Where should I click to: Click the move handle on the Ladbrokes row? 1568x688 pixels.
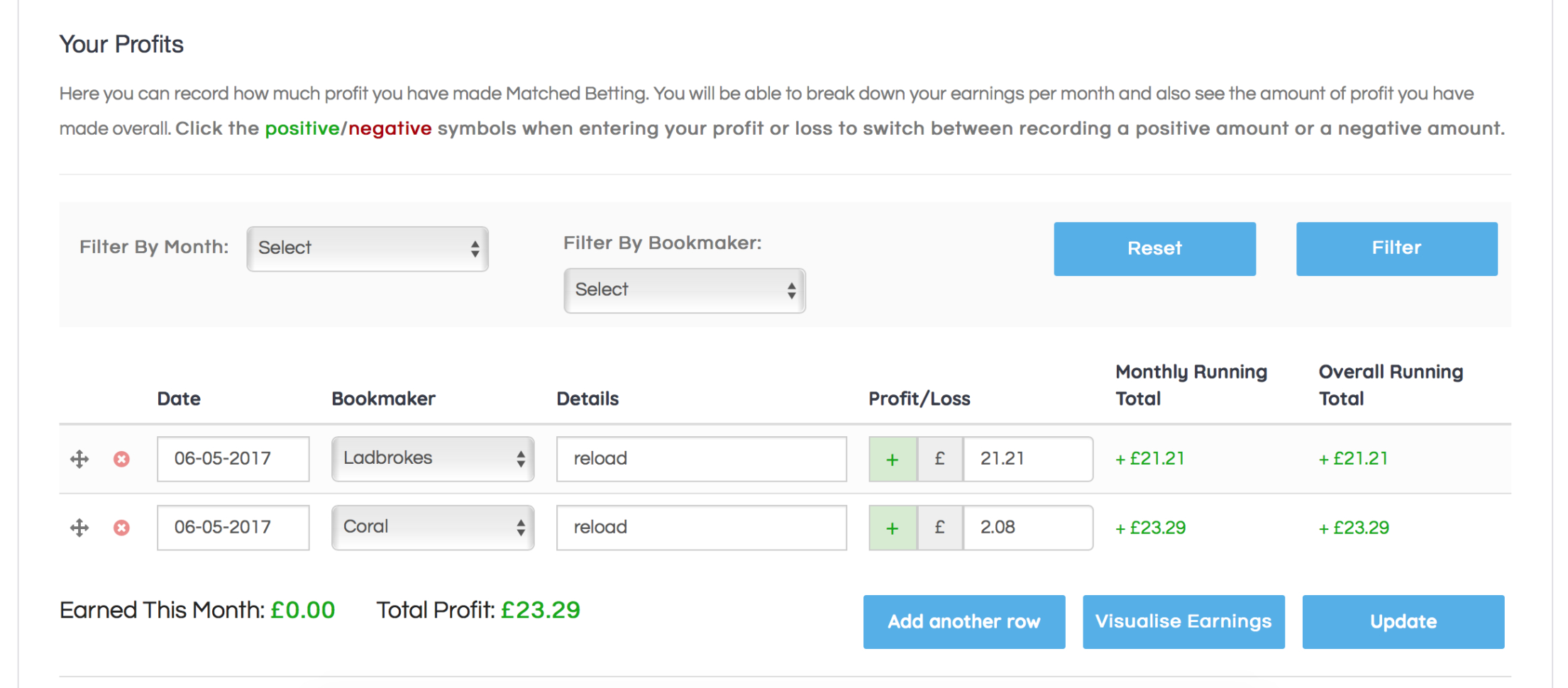tap(79, 459)
